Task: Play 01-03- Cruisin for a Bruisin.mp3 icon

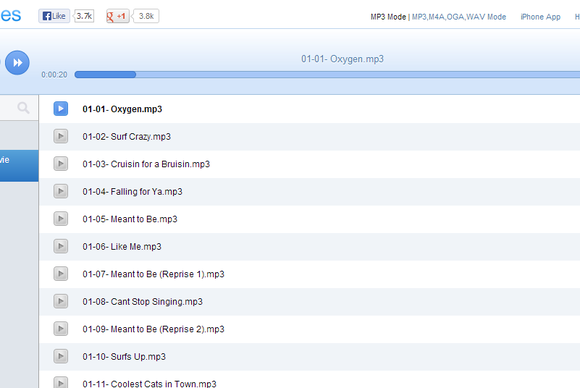Action: [x=61, y=164]
